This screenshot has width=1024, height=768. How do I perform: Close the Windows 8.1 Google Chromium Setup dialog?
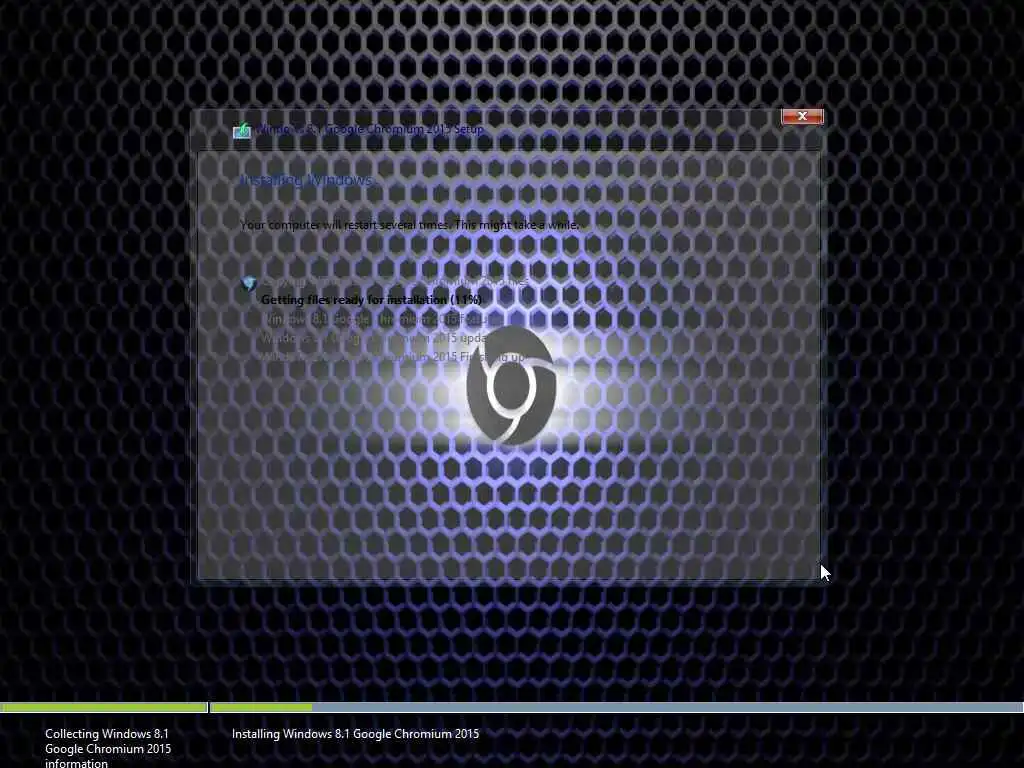(802, 116)
